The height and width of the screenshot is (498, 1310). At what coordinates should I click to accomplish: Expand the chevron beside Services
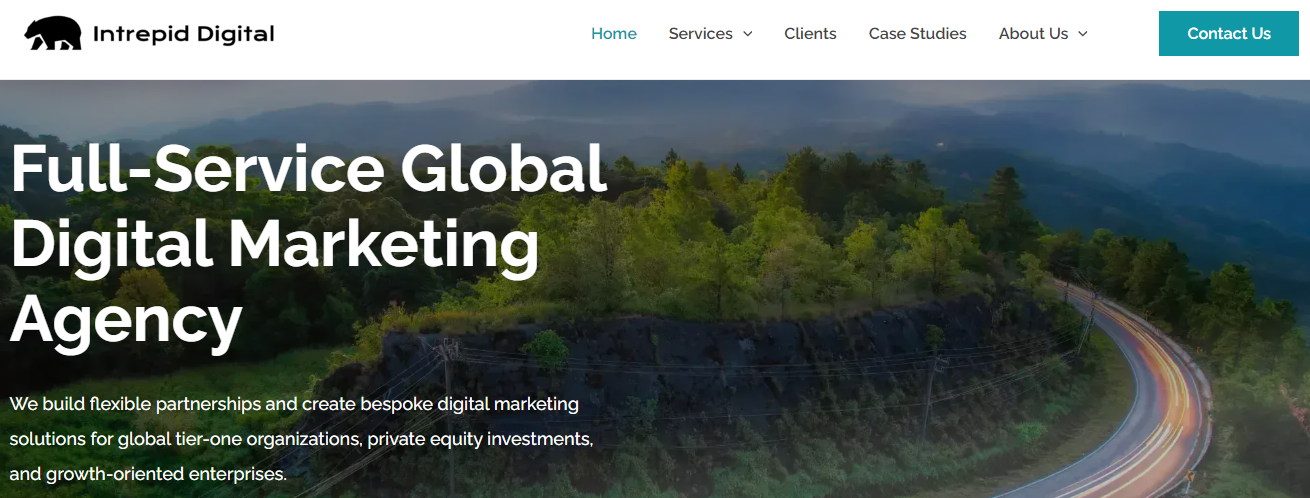[x=747, y=34]
